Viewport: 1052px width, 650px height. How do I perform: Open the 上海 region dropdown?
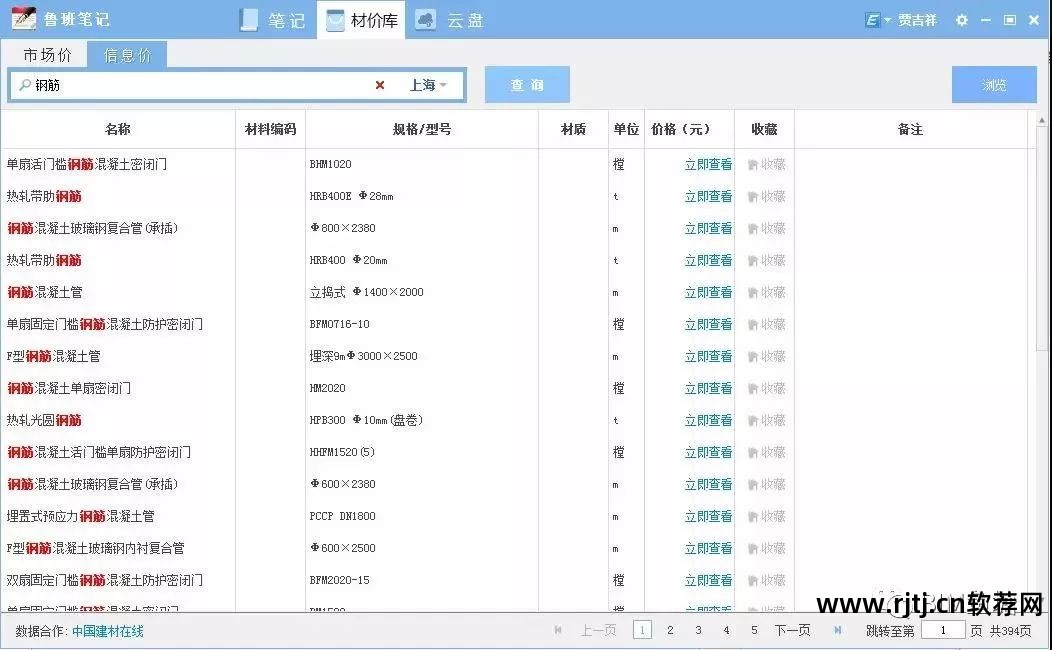428,86
